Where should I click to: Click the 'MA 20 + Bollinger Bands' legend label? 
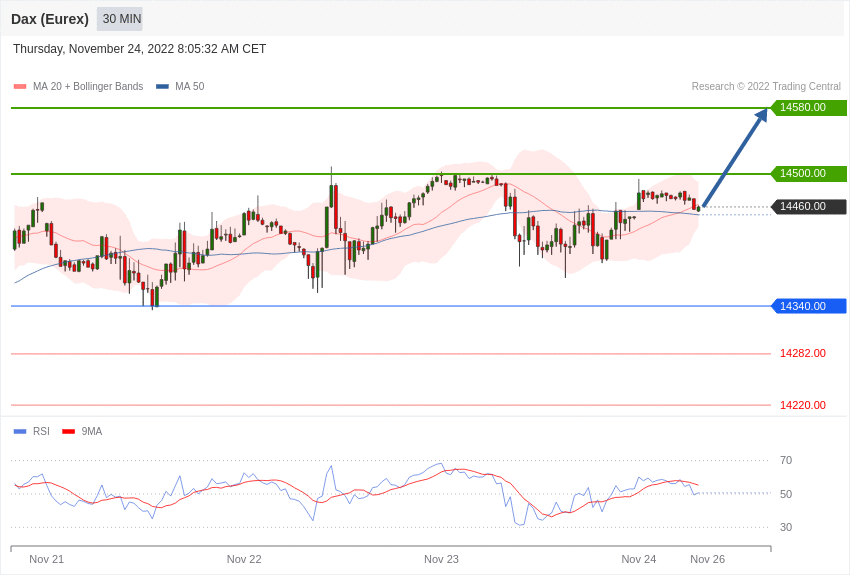pos(88,87)
